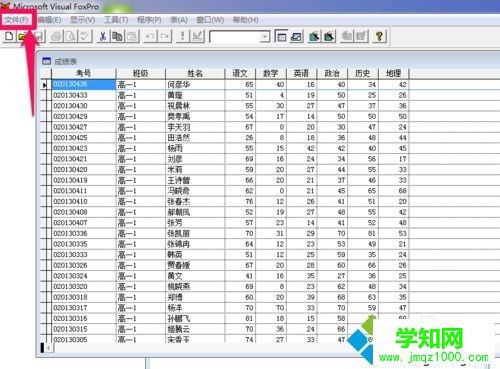Open the 文件(F) menu
This screenshot has height=369, width=500.
[x=16, y=20]
